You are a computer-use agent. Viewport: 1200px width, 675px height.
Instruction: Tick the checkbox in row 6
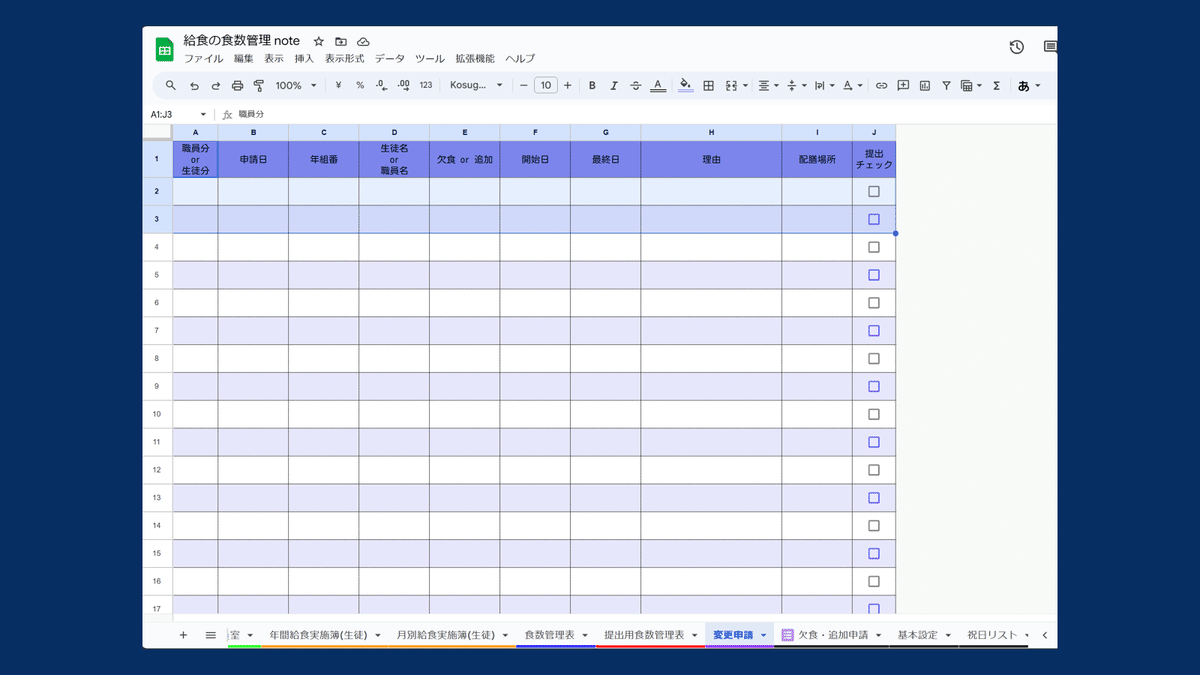[x=874, y=303]
